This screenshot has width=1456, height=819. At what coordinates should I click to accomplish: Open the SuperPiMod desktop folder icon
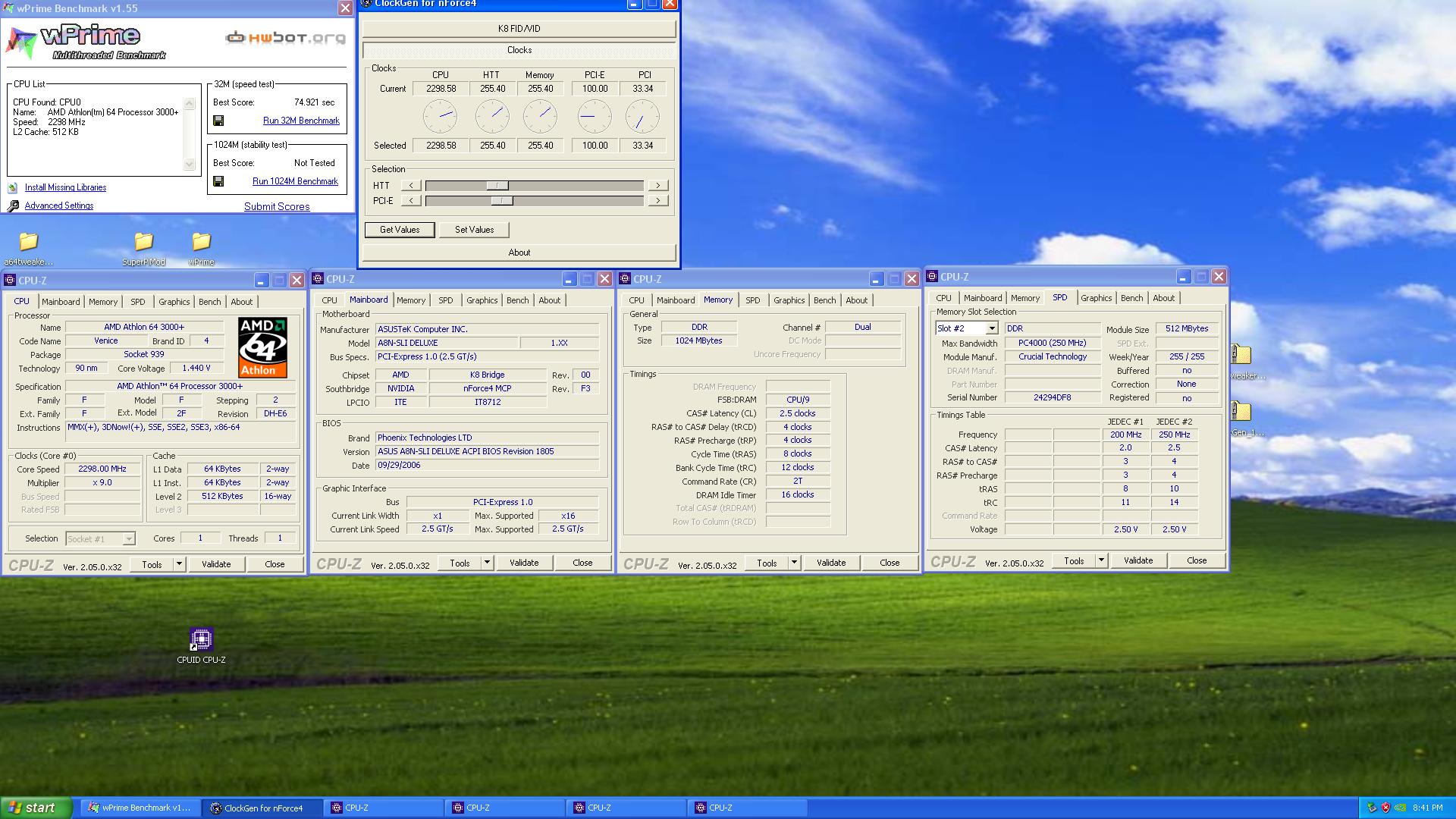pos(143,242)
